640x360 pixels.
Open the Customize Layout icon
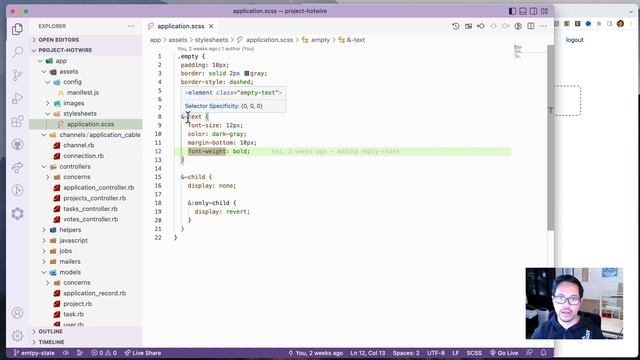pos(544,11)
